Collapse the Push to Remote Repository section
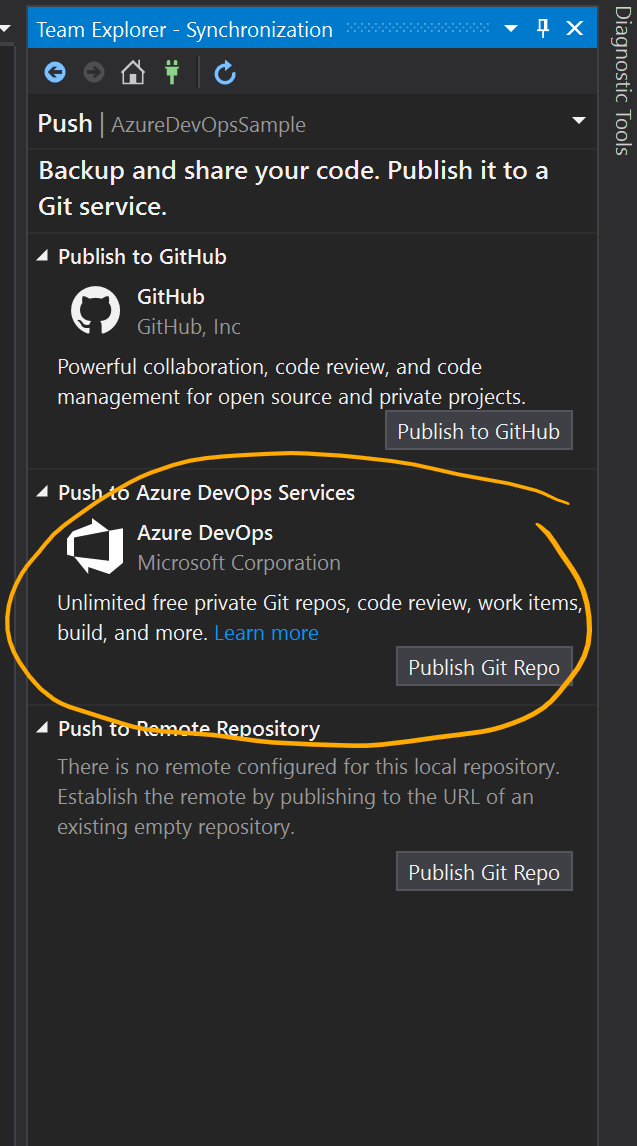This screenshot has width=637, height=1146. pos(42,728)
